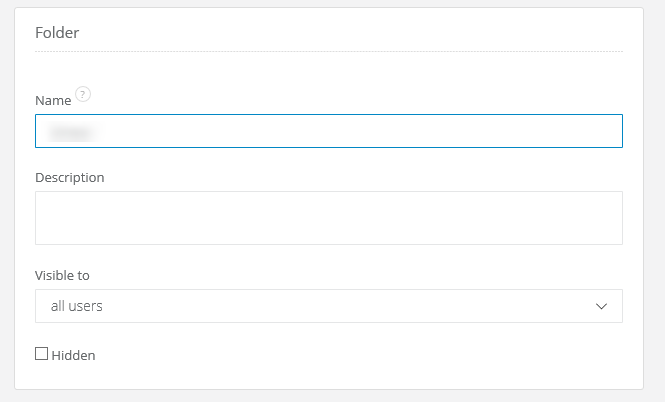Click inside the Description text area
665x402 pixels.
(x=328, y=217)
